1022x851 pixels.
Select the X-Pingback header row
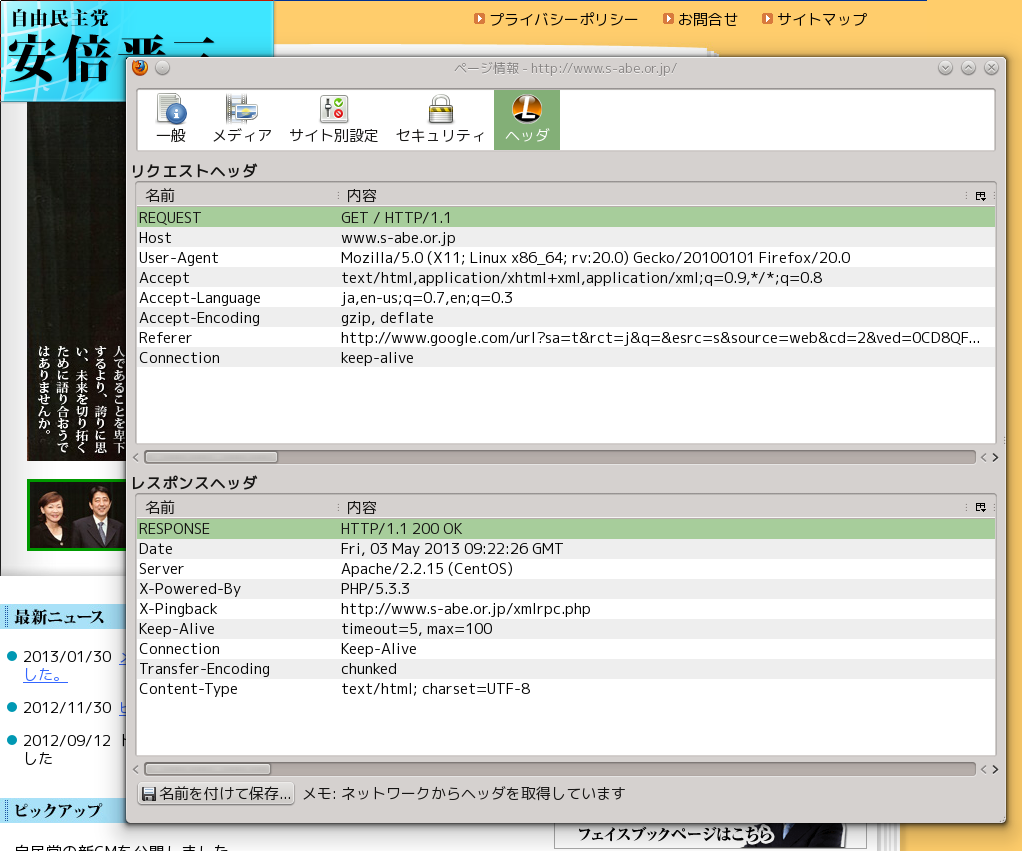coord(566,609)
